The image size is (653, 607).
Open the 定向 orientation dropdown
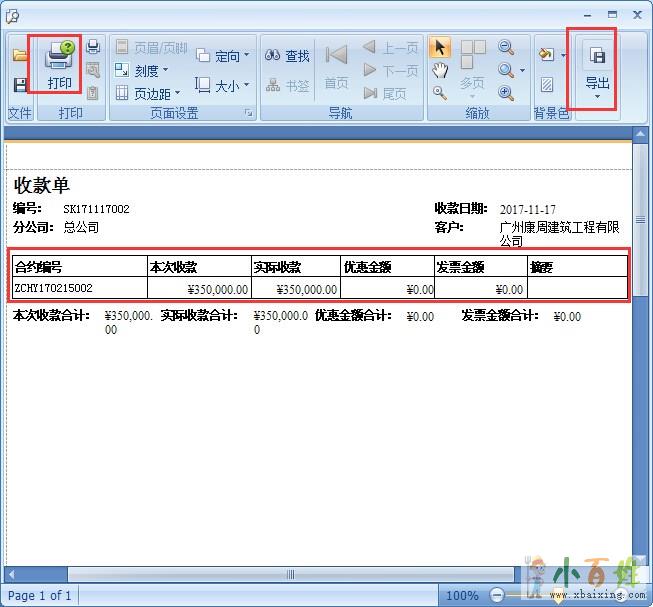point(224,56)
